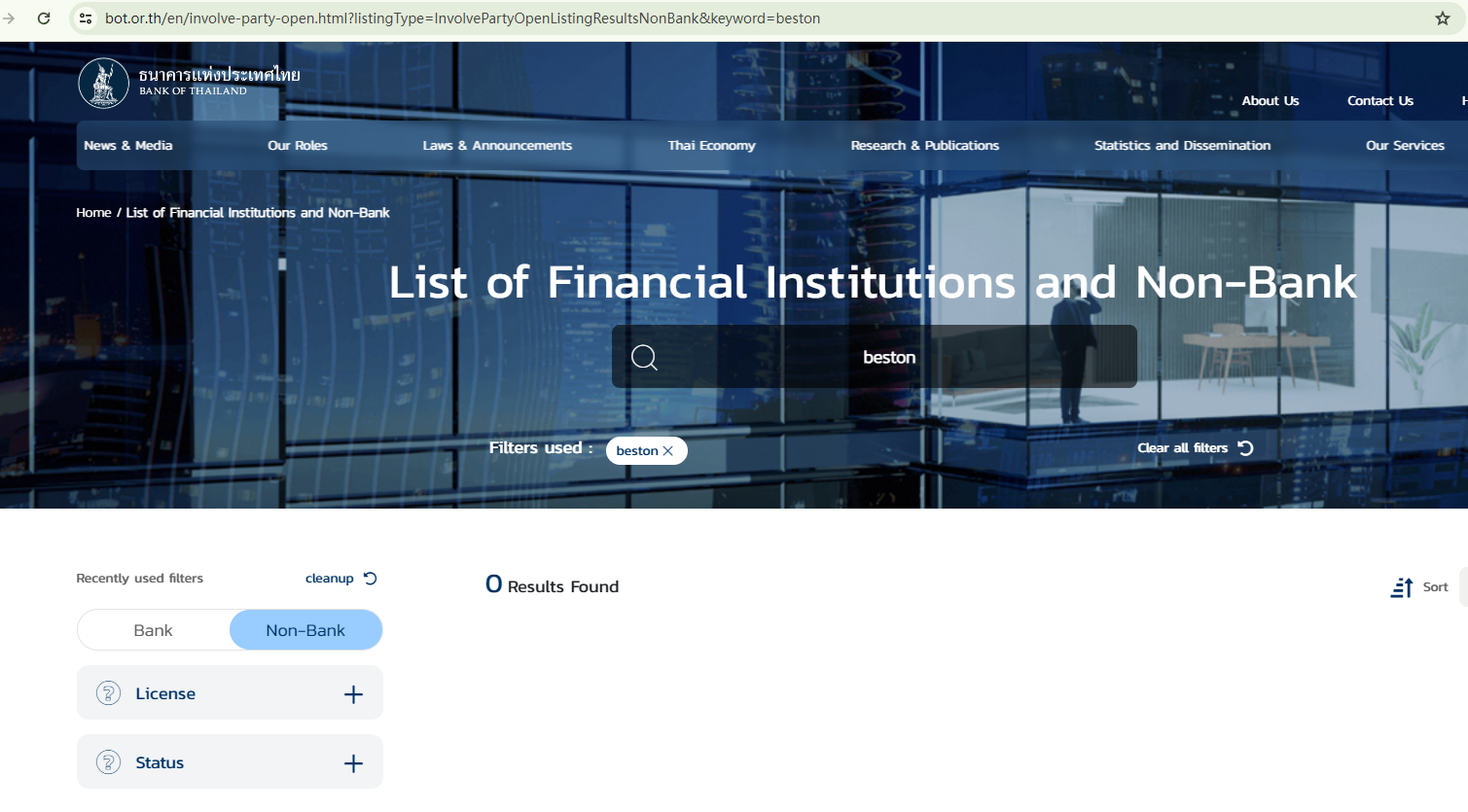1468x812 pixels.
Task: Select the Non-Bank toggle option
Action: point(305,630)
